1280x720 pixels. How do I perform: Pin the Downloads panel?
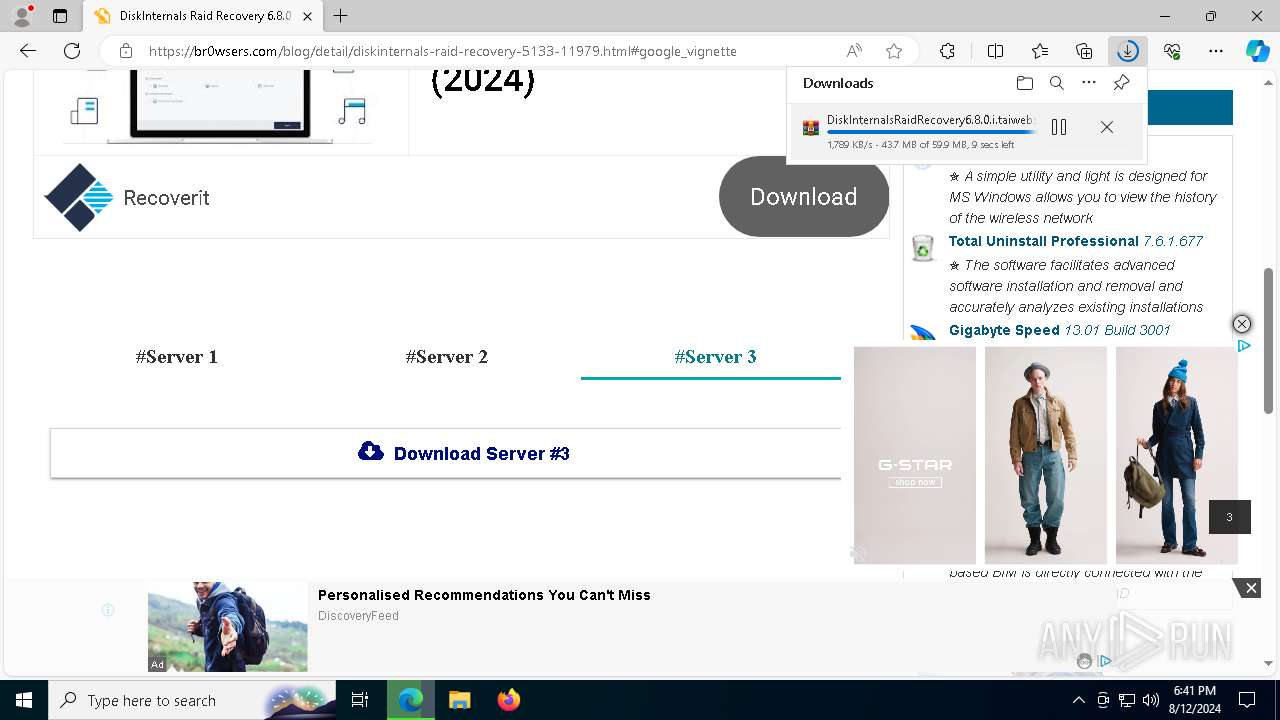pyautogui.click(x=1121, y=83)
